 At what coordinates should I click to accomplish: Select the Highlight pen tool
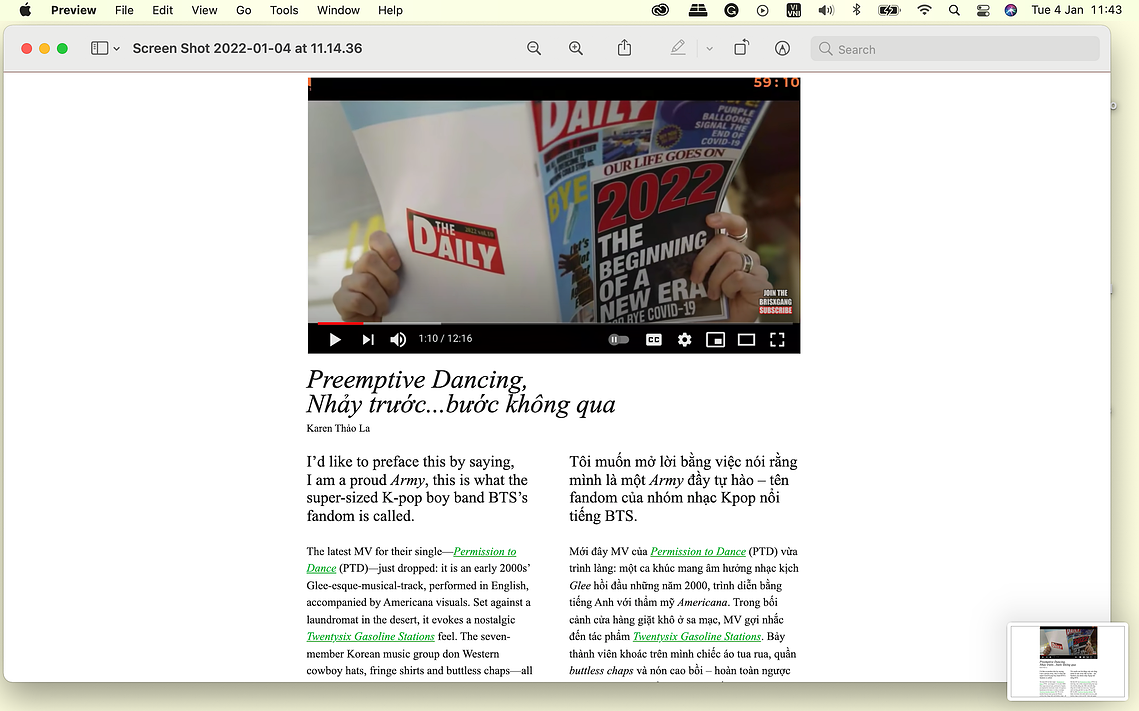[x=678, y=48]
